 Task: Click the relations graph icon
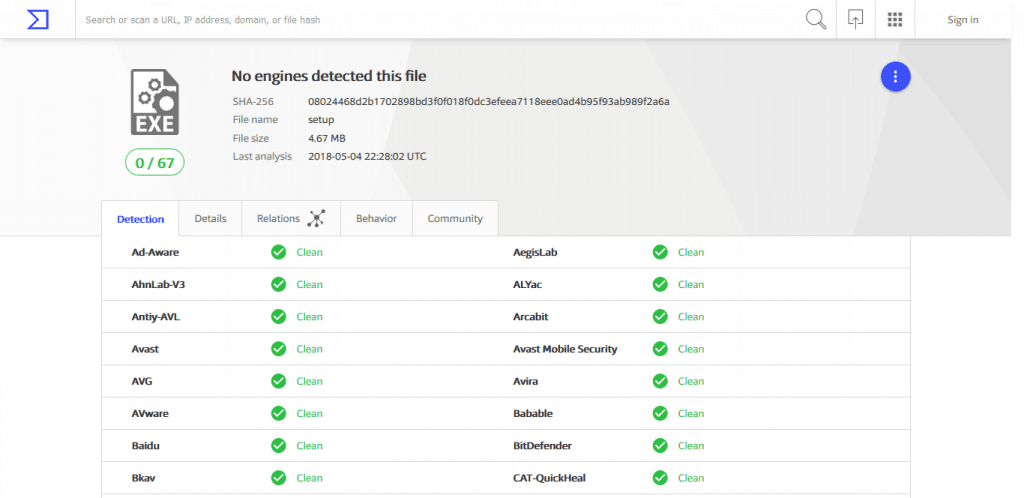(316, 219)
